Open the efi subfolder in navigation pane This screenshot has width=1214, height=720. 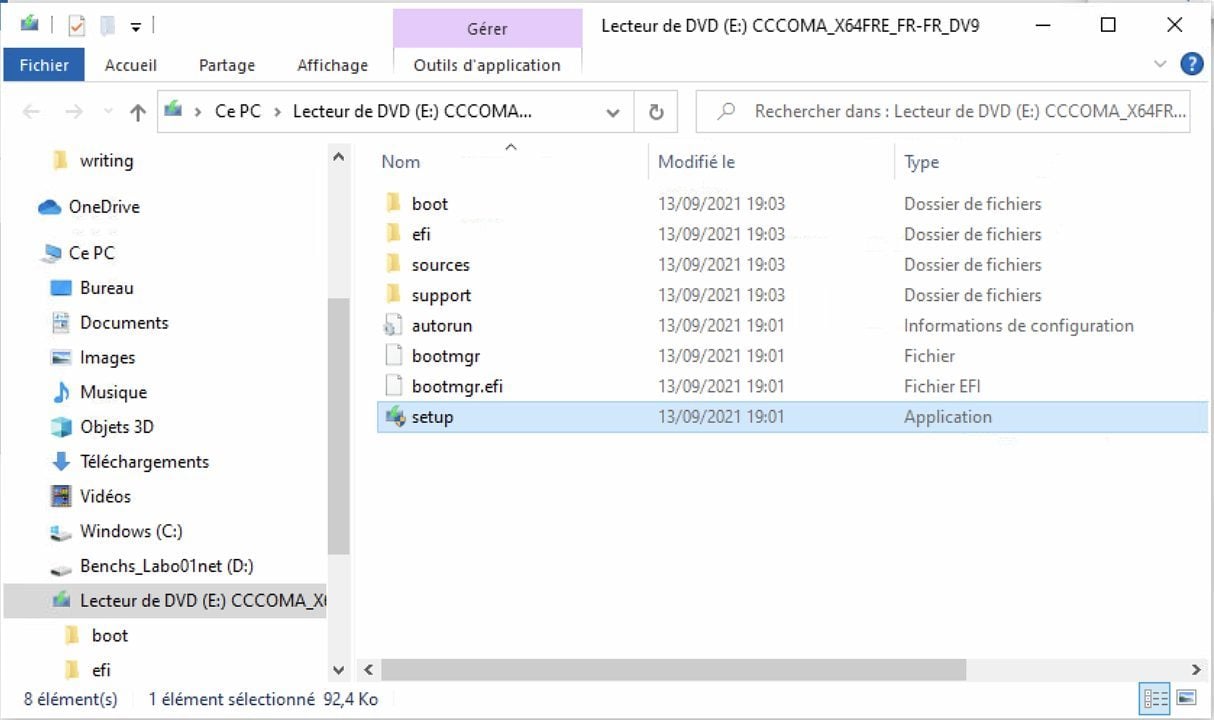[x=100, y=670]
